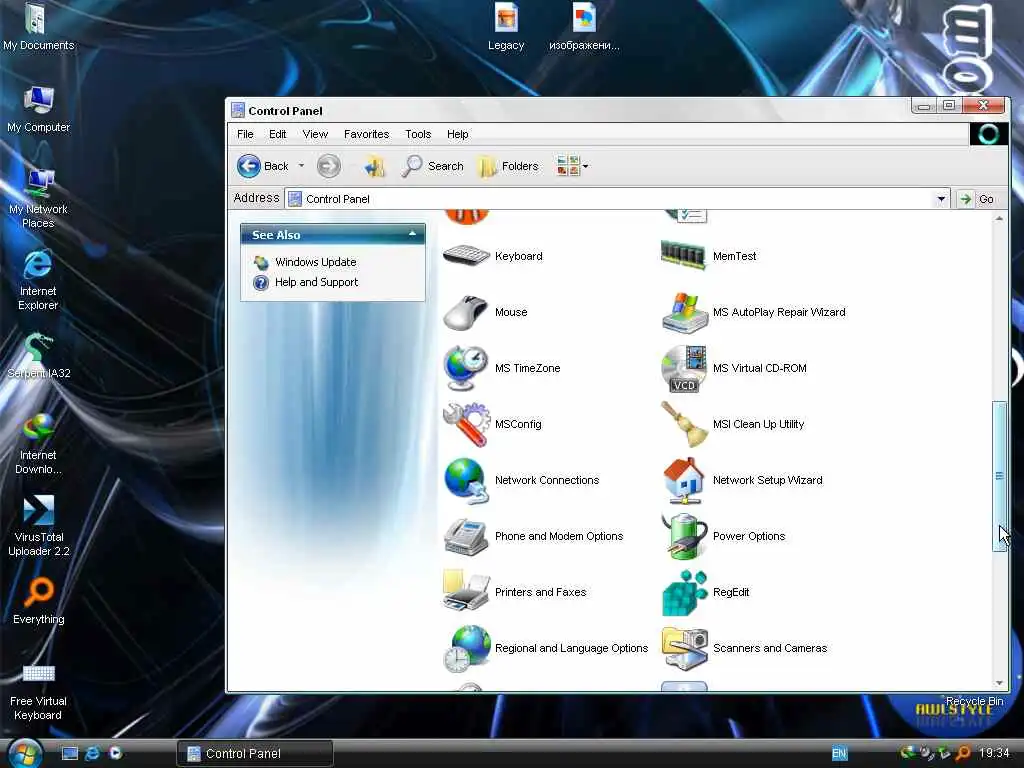Click the Windows Start orb
This screenshot has height=768, width=1024.
pyautogui.click(x=25, y=752)
